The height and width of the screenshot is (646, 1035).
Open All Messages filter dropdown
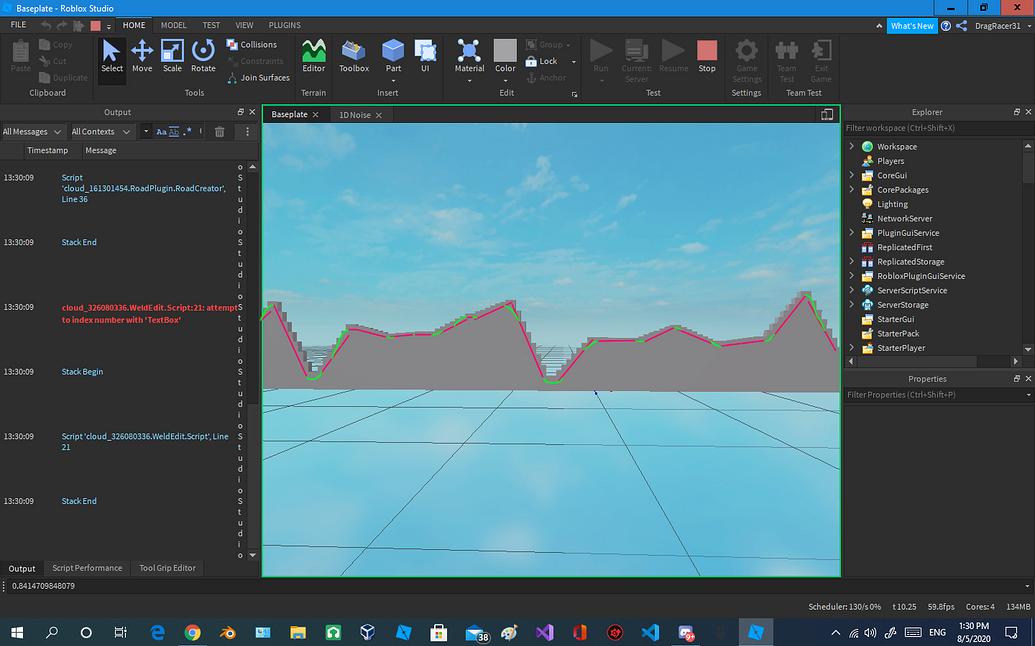click(x=32, y=132)
